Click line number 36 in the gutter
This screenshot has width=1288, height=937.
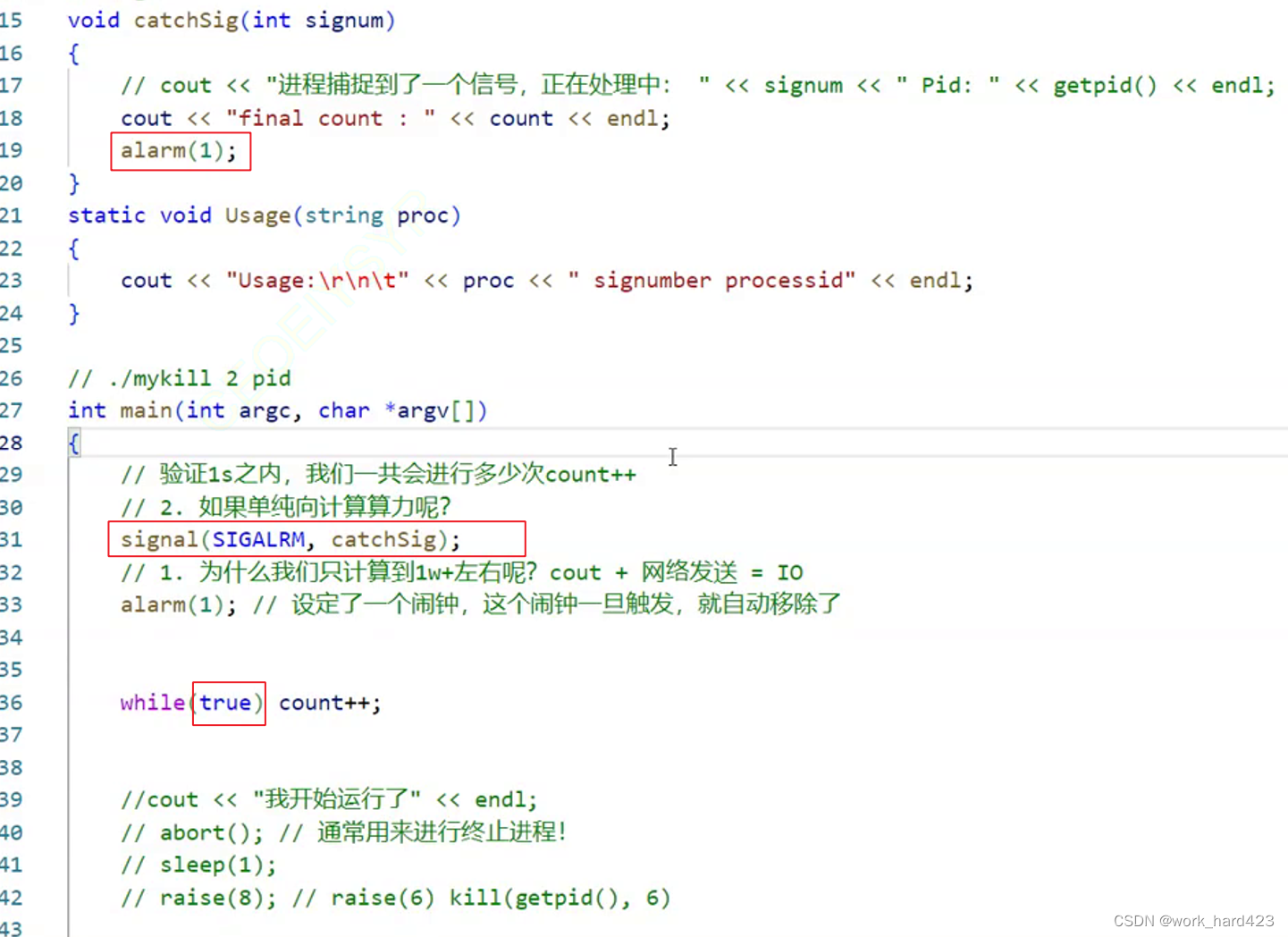click(x=12, y=703)
